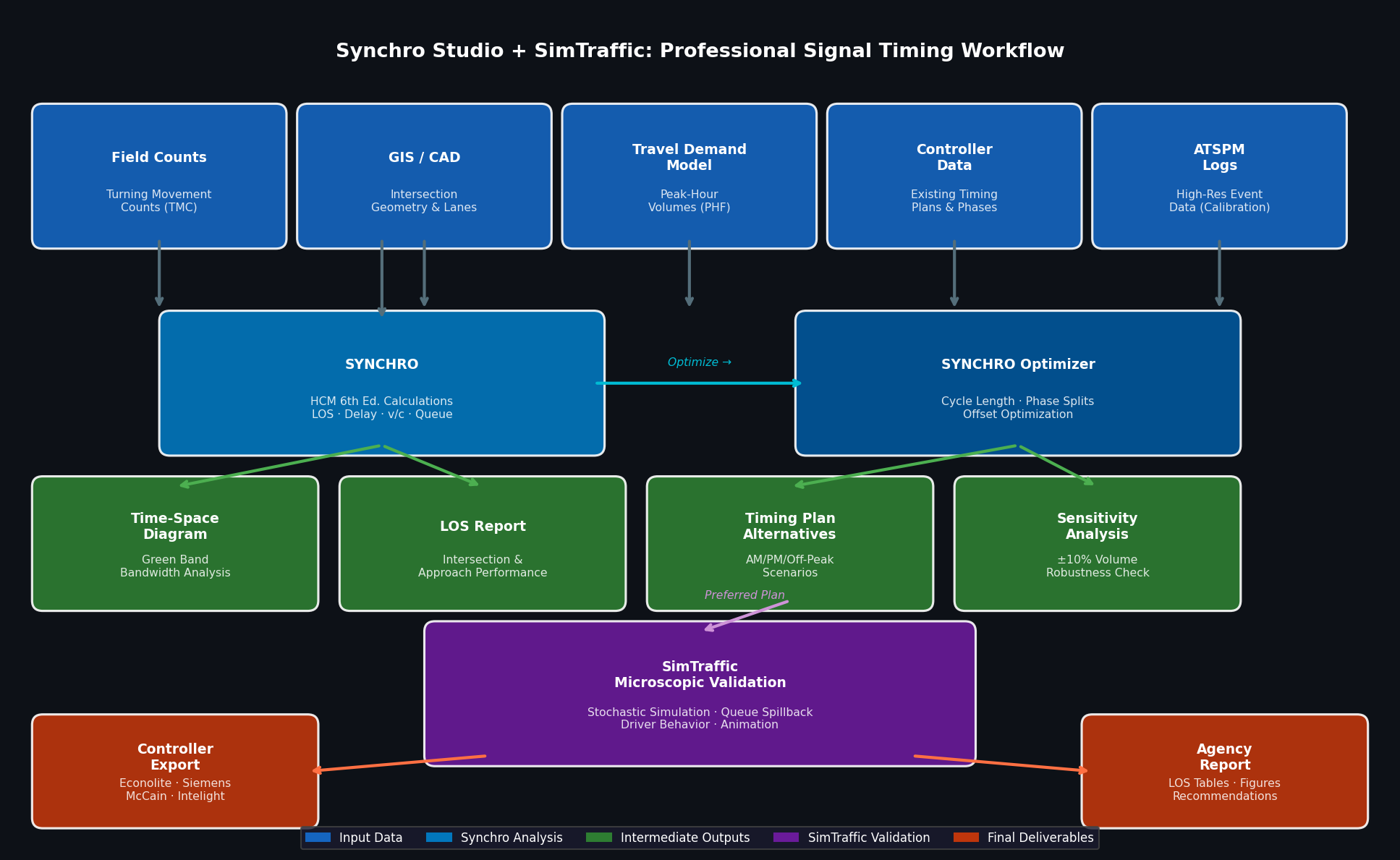Click the ATSPM Logs box
The image size is (1400, 860).
[x=1219, y=176]
